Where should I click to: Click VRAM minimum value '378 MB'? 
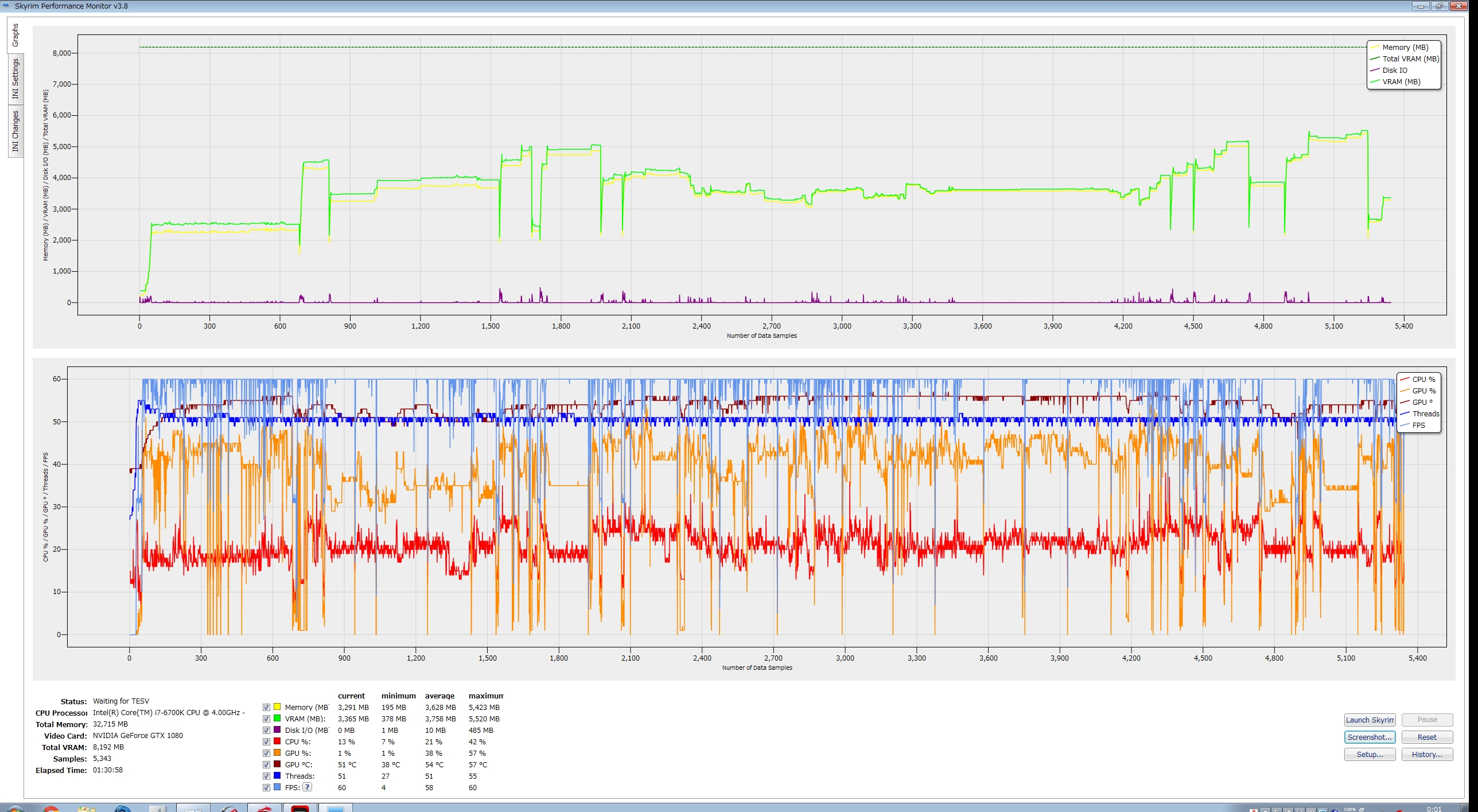click(x=394, y=719)
